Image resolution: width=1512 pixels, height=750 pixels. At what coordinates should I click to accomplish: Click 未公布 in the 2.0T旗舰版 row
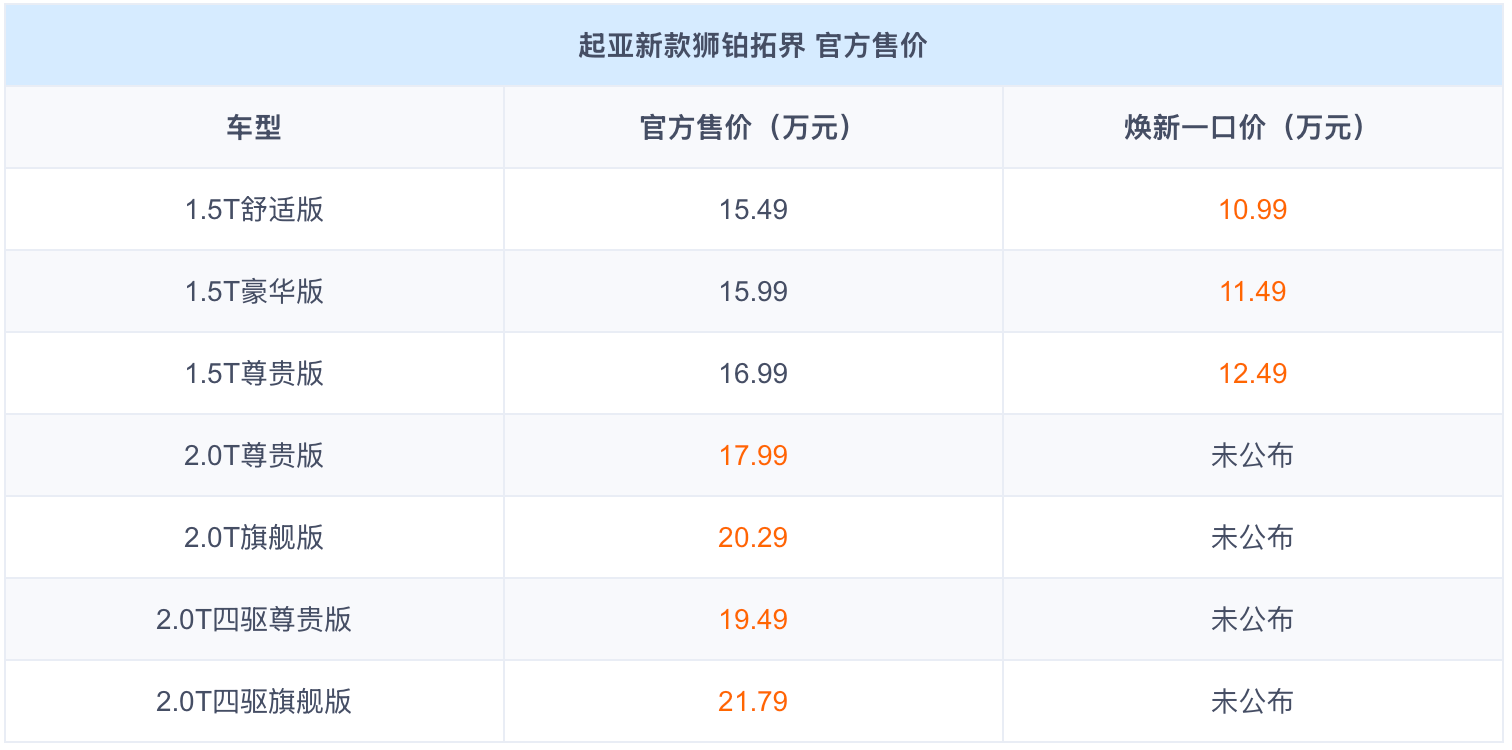[1252, 538]
